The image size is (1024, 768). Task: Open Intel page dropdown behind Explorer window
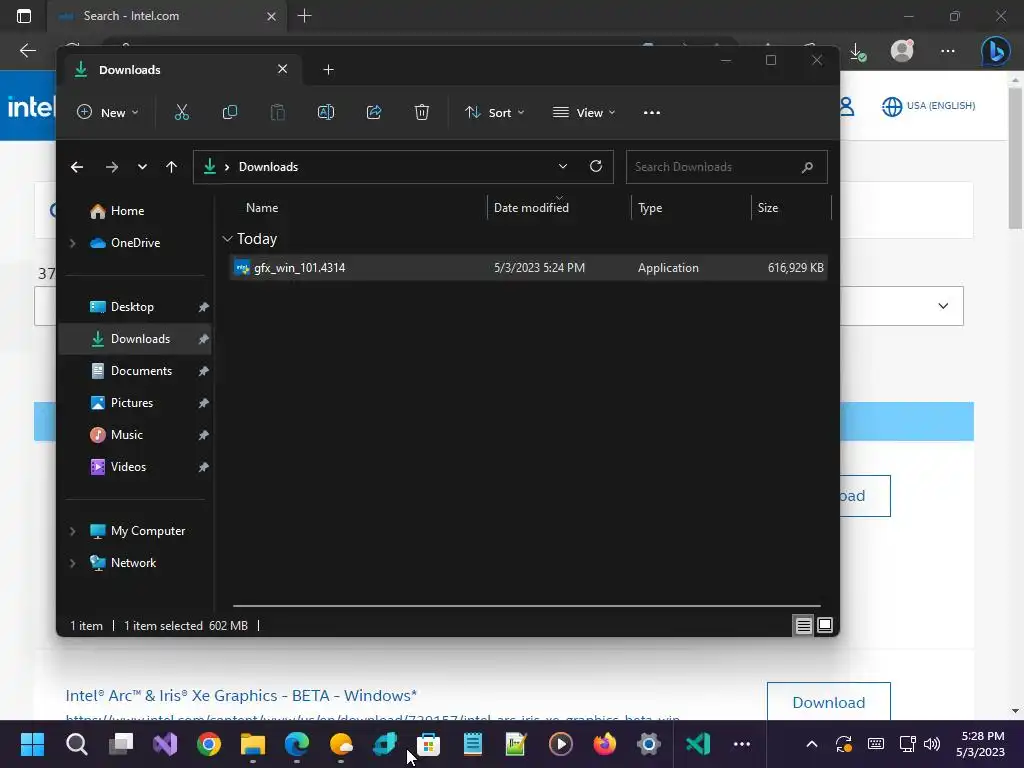[943, 306]
